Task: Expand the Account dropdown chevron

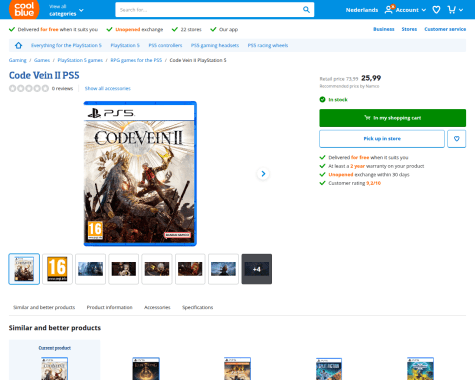Action: (424, 10)
